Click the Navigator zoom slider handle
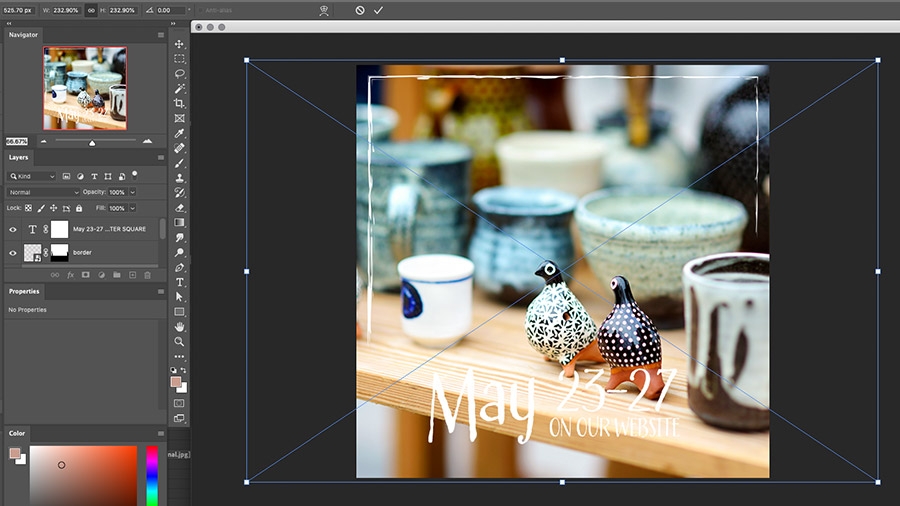This screenshot has width=900, height=506. pos(92,143)
